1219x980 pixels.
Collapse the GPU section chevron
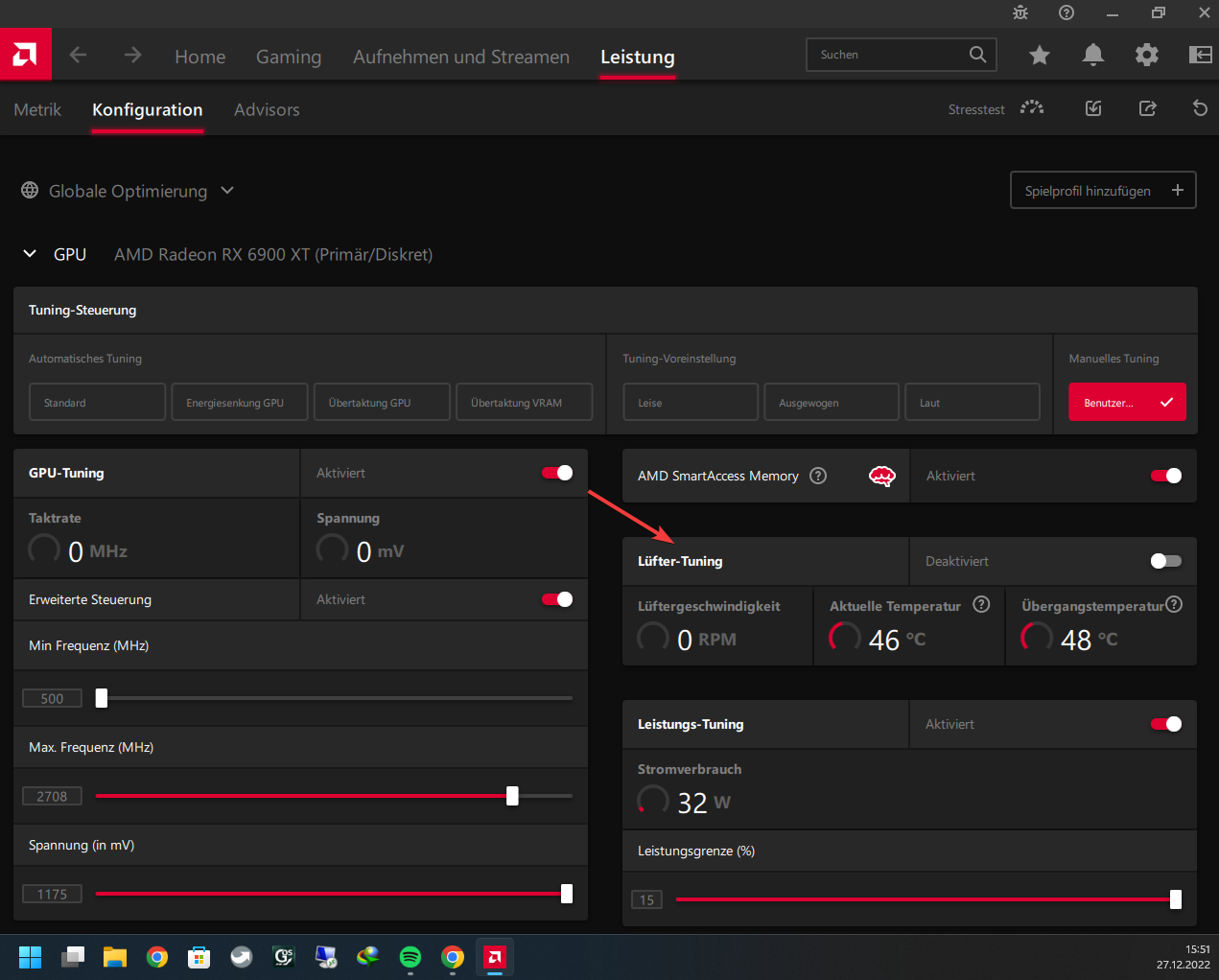30,254
